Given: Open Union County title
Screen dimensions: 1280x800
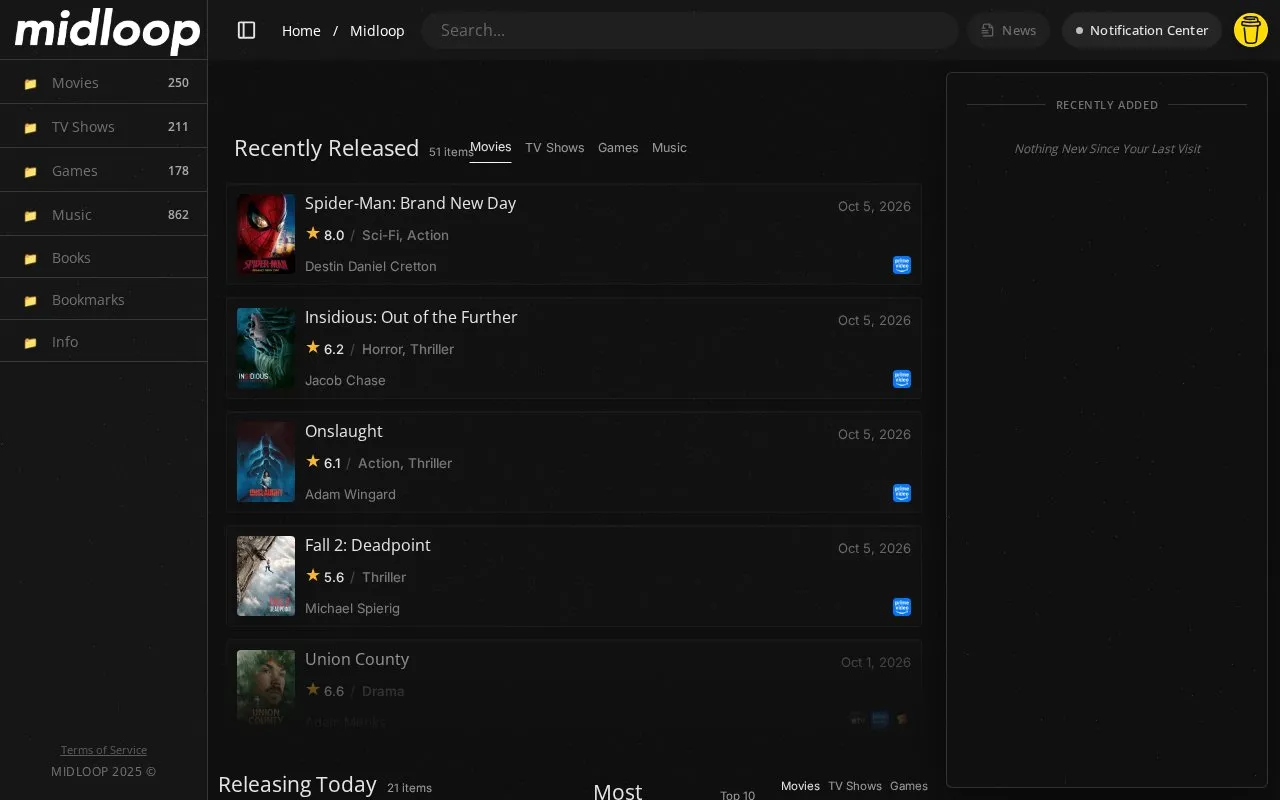Looking at the screenshot, I should (x=357, y=659).
